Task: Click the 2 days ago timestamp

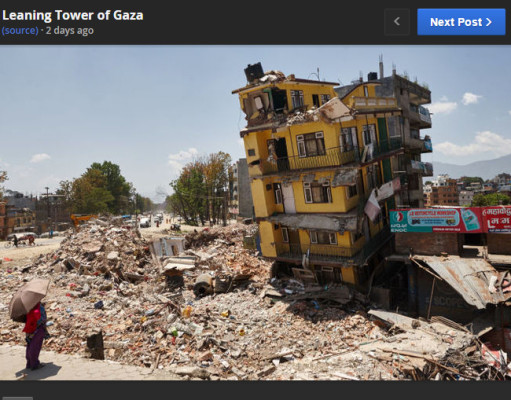Action: [x=70, y=31]
